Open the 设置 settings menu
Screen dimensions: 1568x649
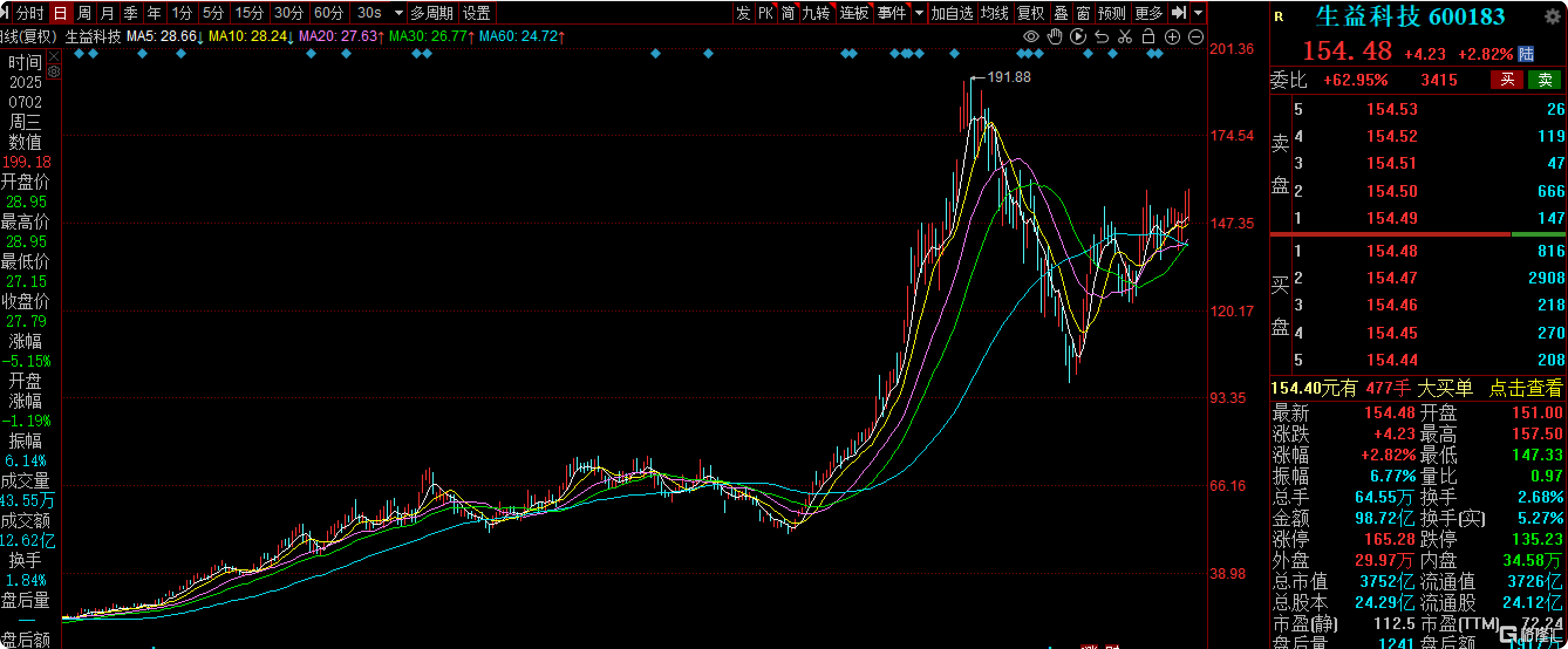[476, 13]
